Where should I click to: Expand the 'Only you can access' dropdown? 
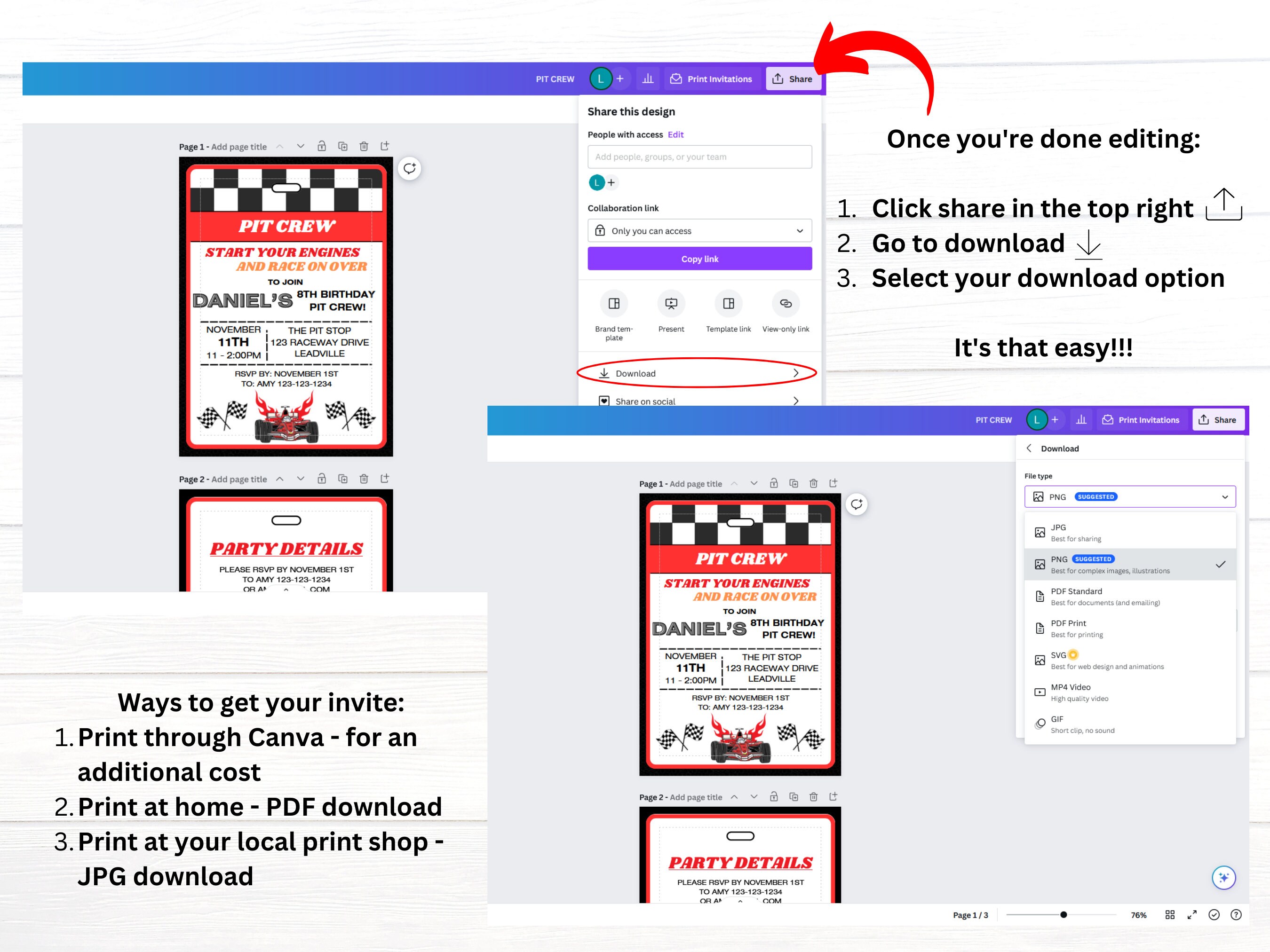click(x=699, y=231)
